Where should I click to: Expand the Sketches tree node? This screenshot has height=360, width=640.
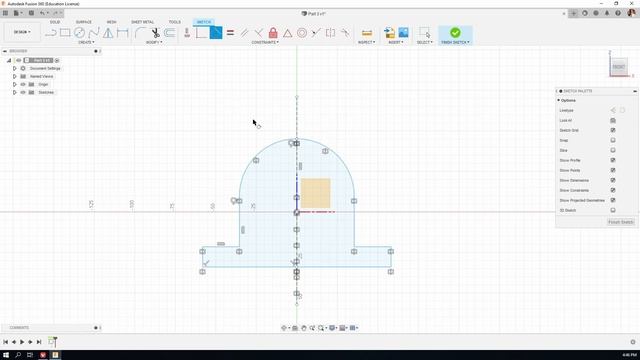pyautogui.click(x=15, y=93)
